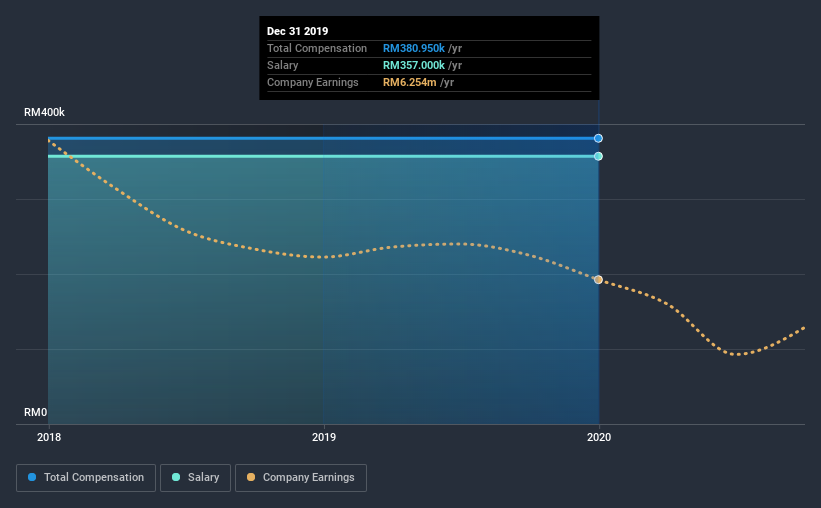Toggle the Total Compensation legend button
This screenshot has width=821, height=508.
[x=86, y=478]
